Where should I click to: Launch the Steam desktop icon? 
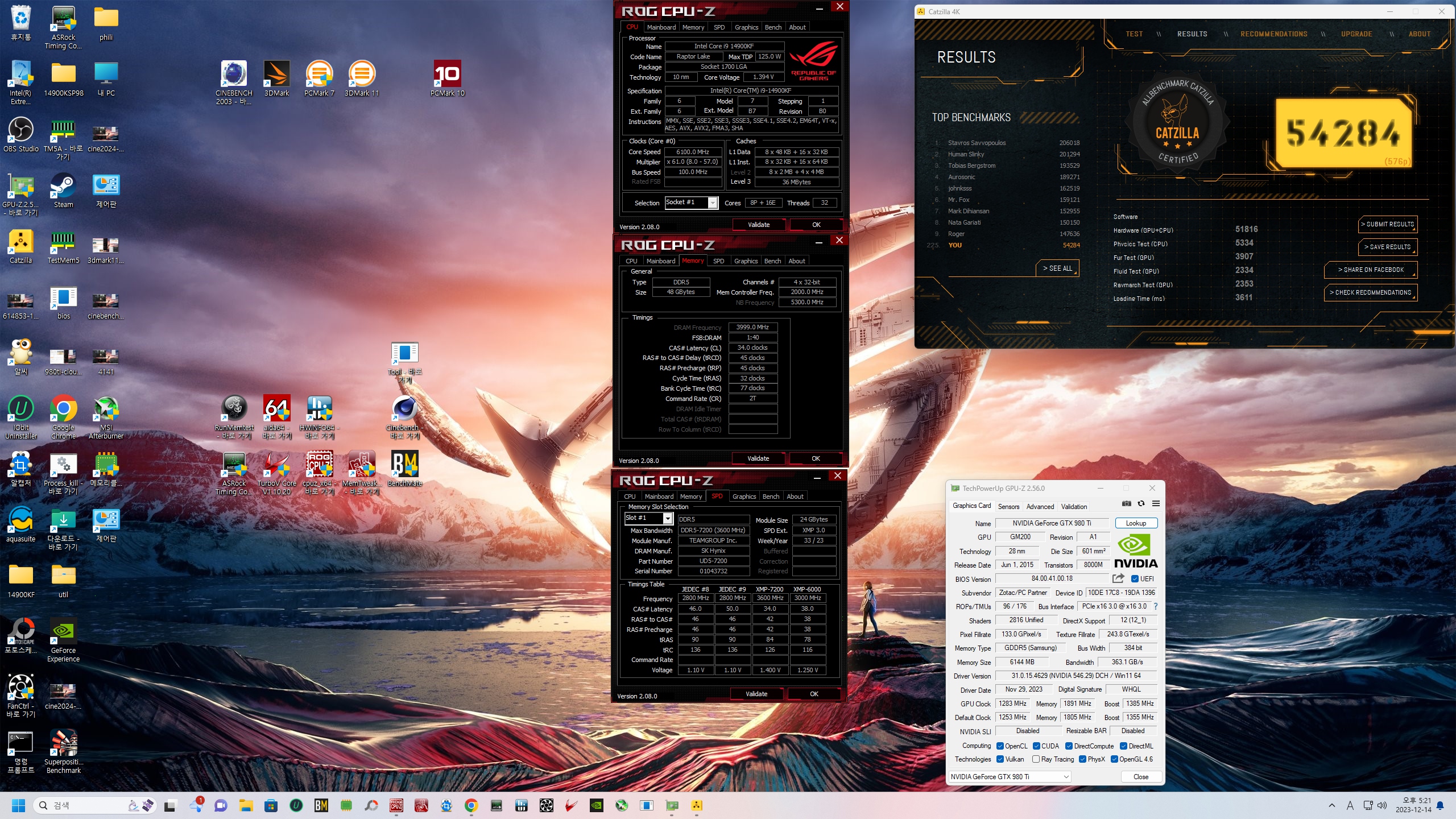63,190
